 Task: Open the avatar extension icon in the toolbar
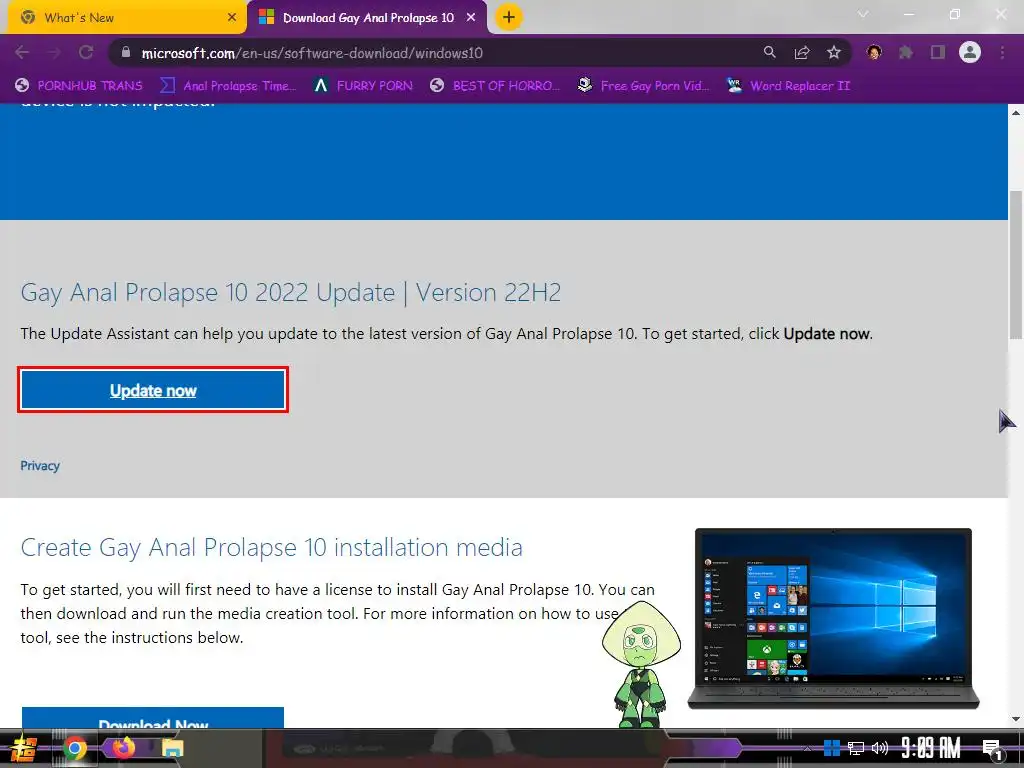point(874,52)
